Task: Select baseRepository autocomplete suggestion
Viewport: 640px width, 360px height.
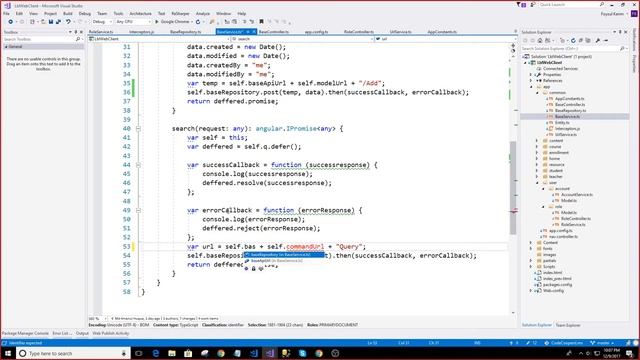Action: (284, 255)
